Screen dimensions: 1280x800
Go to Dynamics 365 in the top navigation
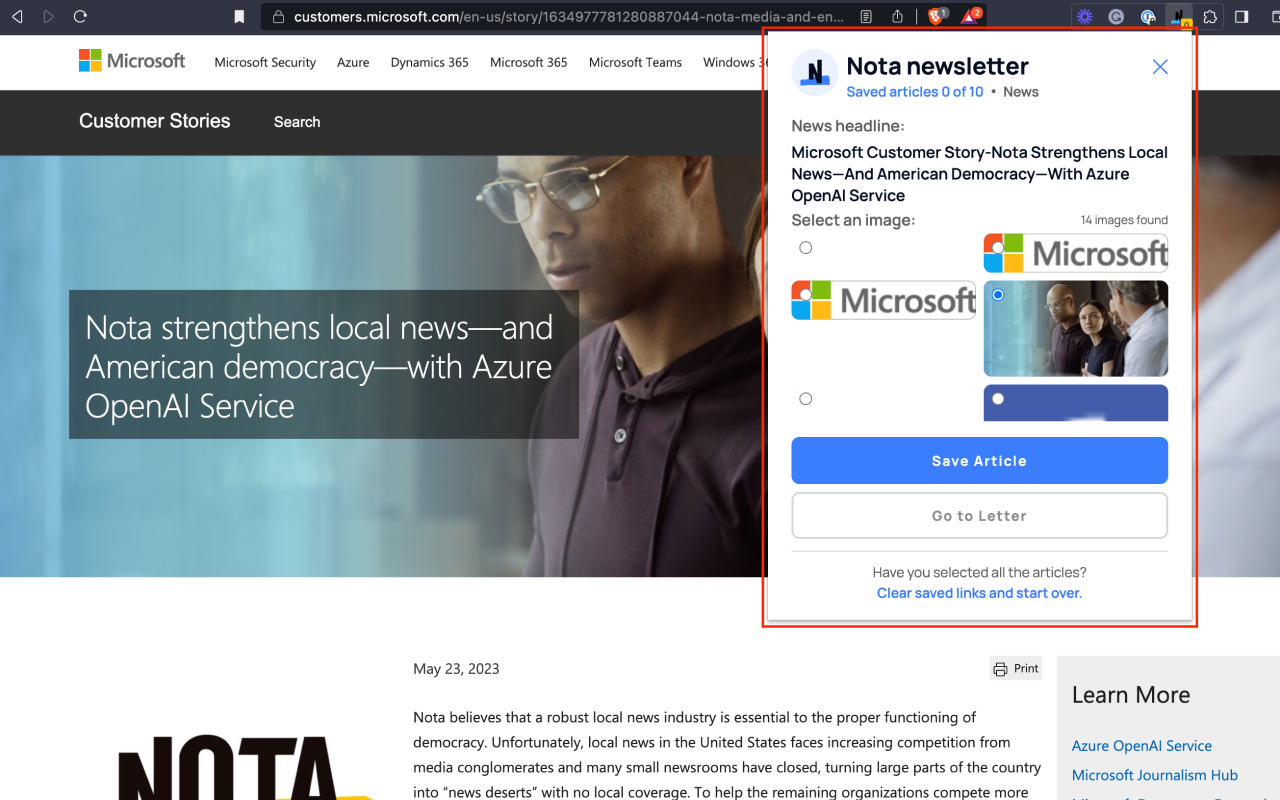click(x=430, y=62)
